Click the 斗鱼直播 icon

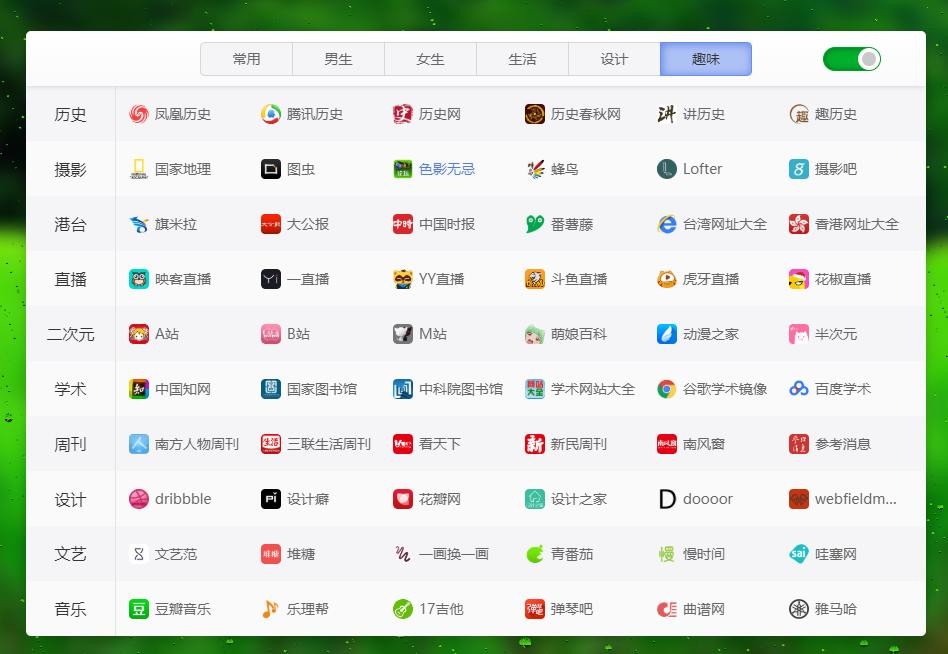tap(535, 279)
